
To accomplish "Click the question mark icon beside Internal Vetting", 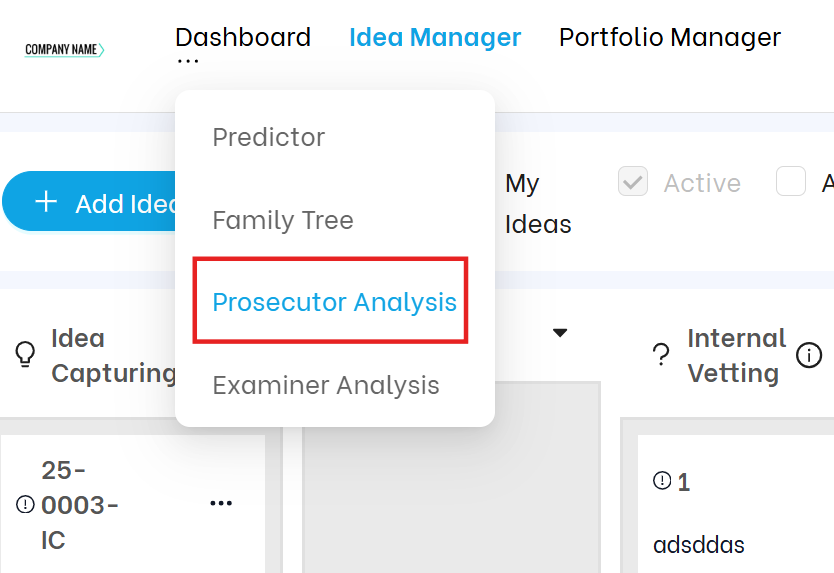I will click(x=661, y=355).
